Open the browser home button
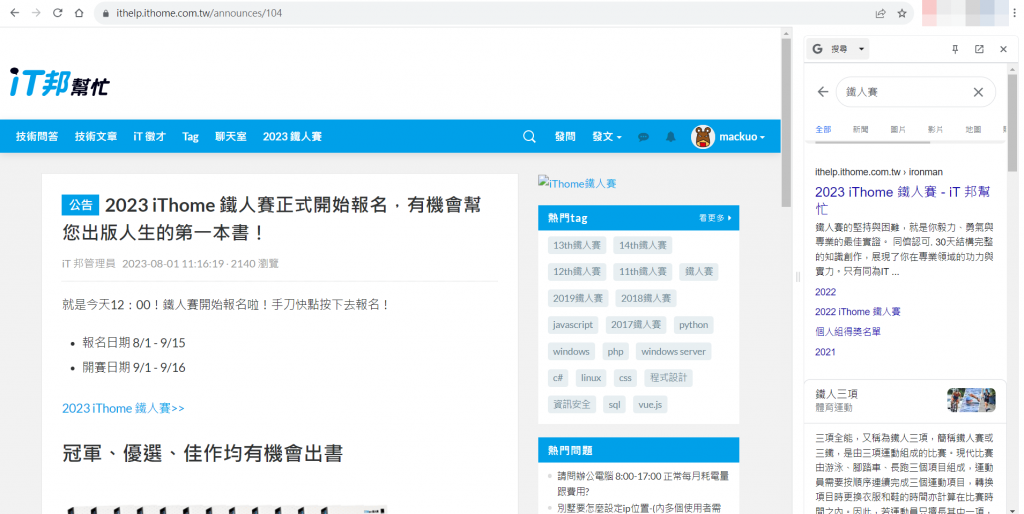The image size is (1024, 514). [x=79, y=13]
